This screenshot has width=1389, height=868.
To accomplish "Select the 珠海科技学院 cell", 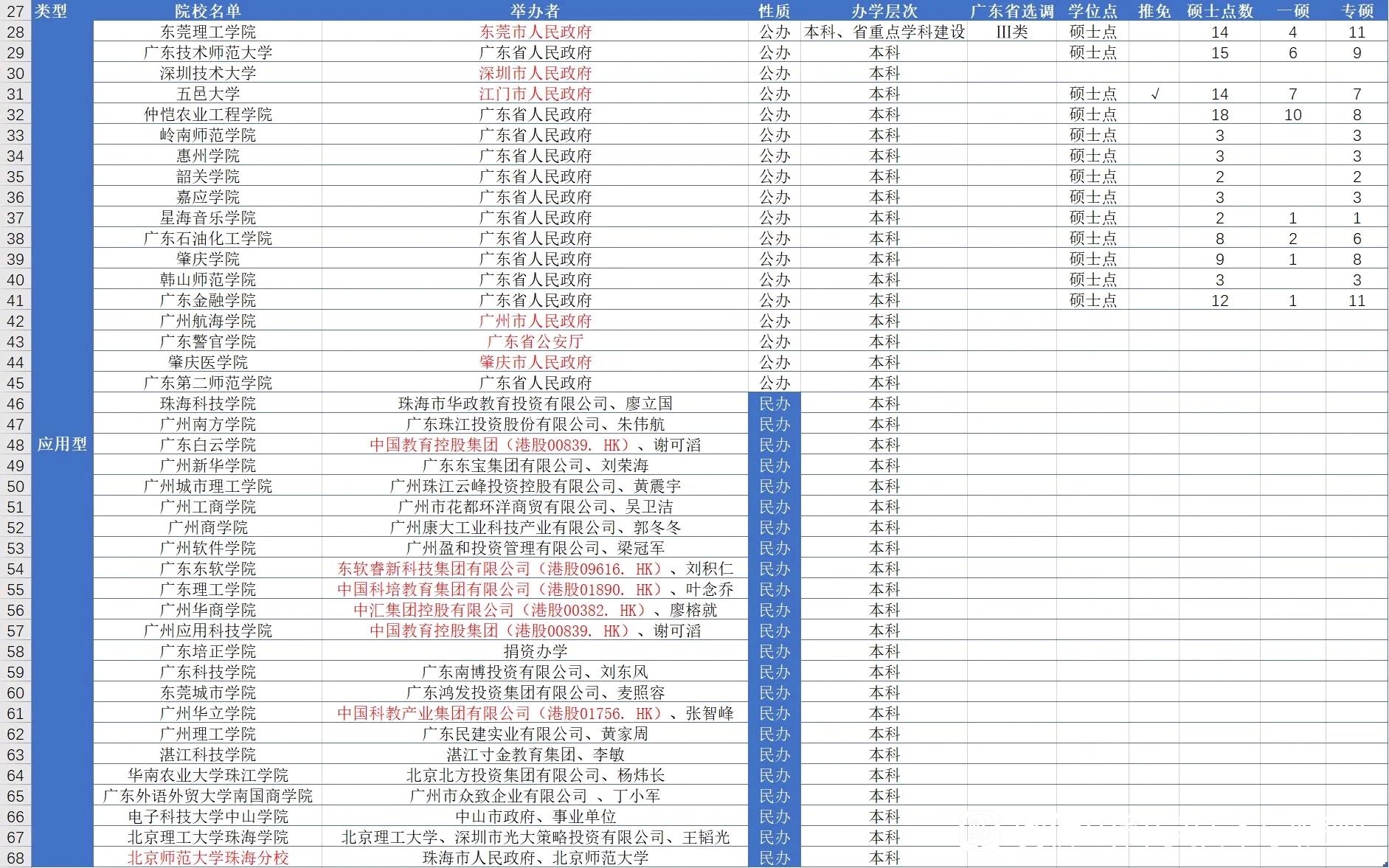I will point(208,403).
